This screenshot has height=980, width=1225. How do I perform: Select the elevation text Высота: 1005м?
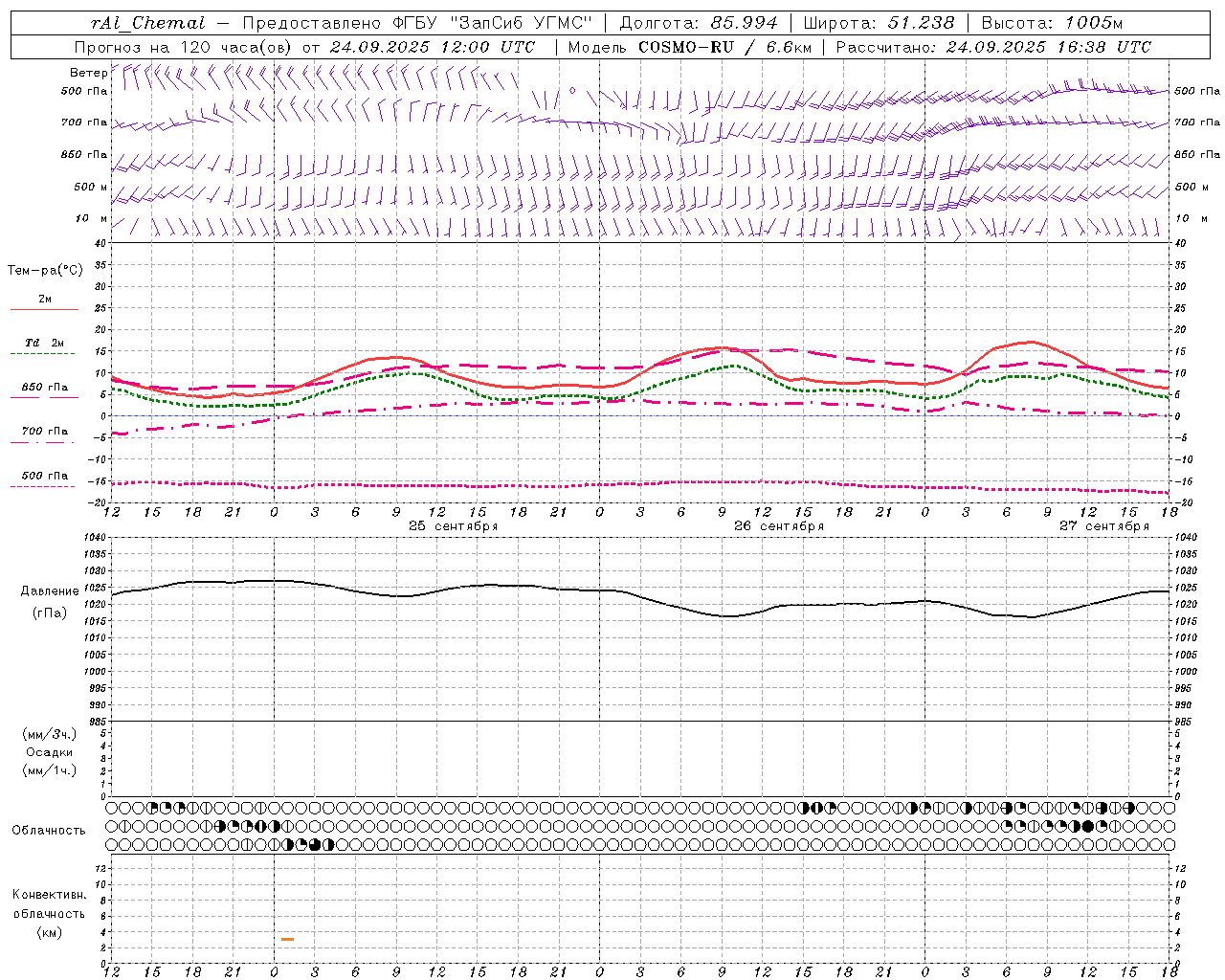1052,23
